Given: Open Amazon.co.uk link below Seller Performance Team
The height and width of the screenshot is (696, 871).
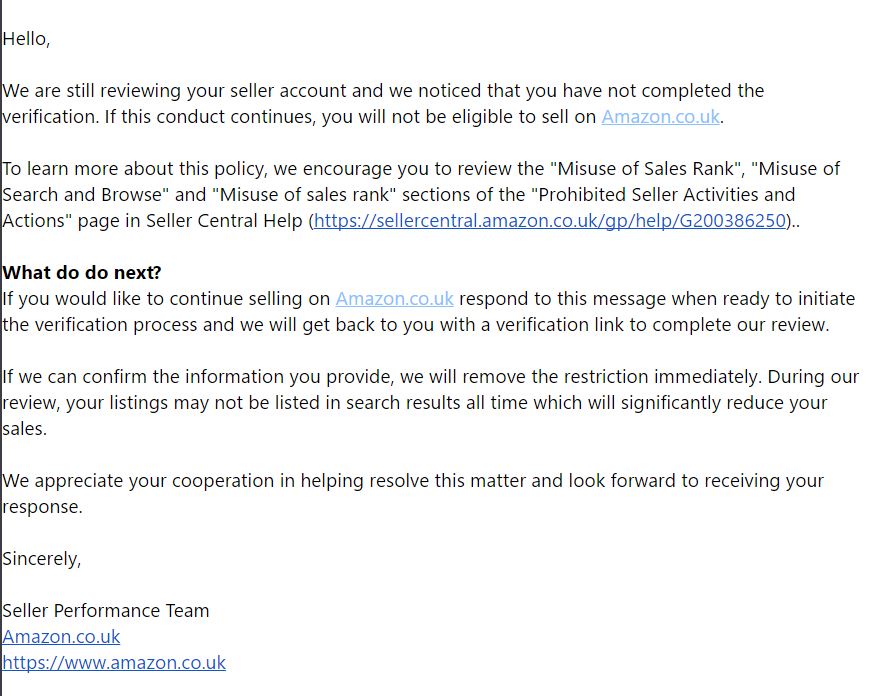Looking at the screenshot, I should coord(61,637).
